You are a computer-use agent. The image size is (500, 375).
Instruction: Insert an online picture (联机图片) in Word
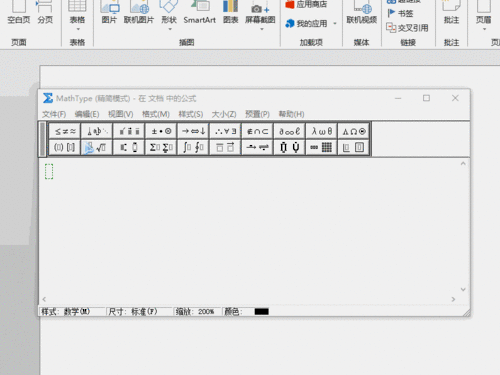coord(139,13)
